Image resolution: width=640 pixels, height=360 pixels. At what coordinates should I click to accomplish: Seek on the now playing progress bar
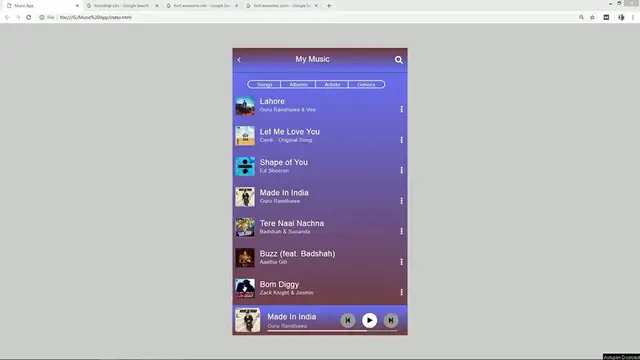coord(332,331)
